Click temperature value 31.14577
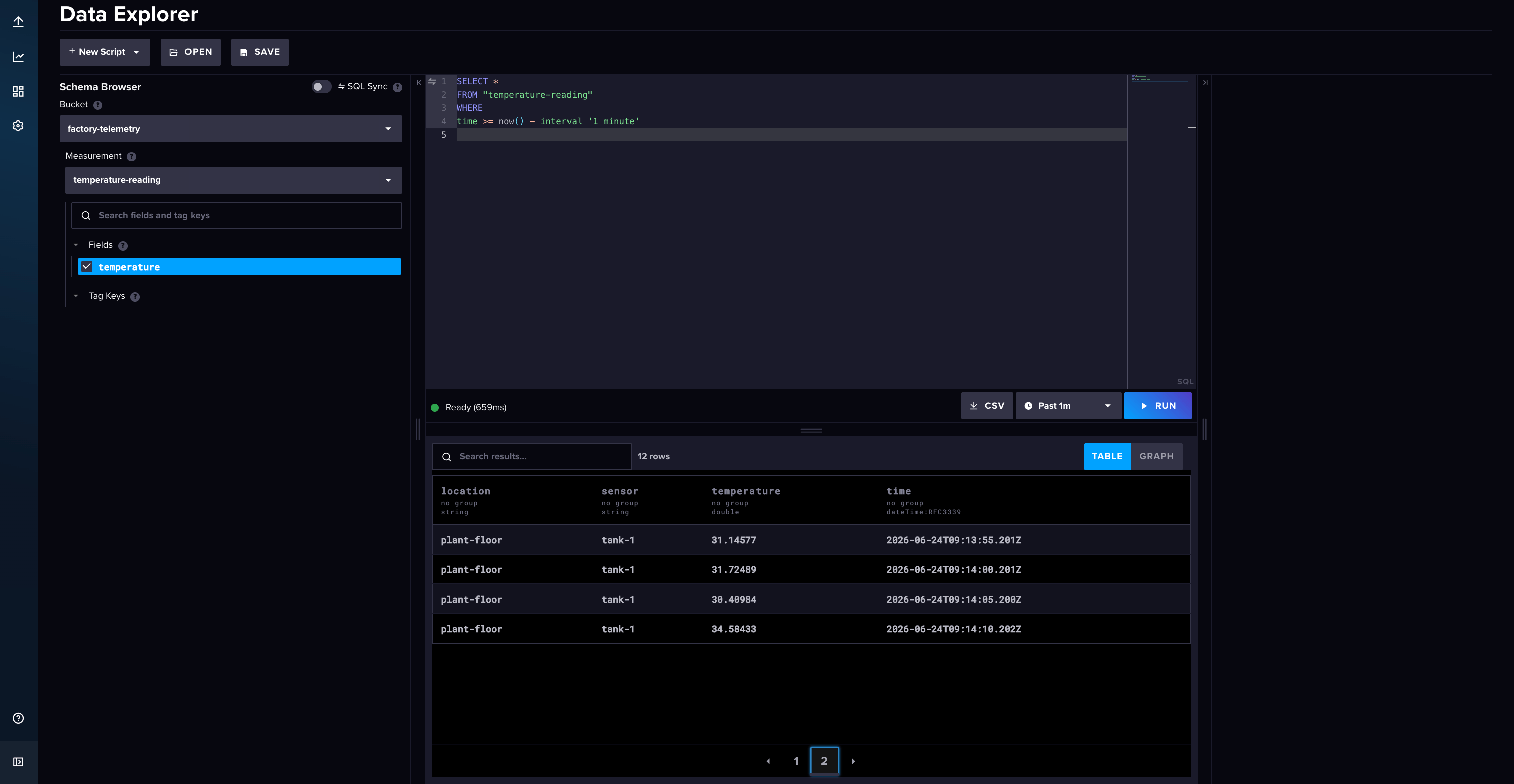The image size is (1514, 784). [733, 540]
